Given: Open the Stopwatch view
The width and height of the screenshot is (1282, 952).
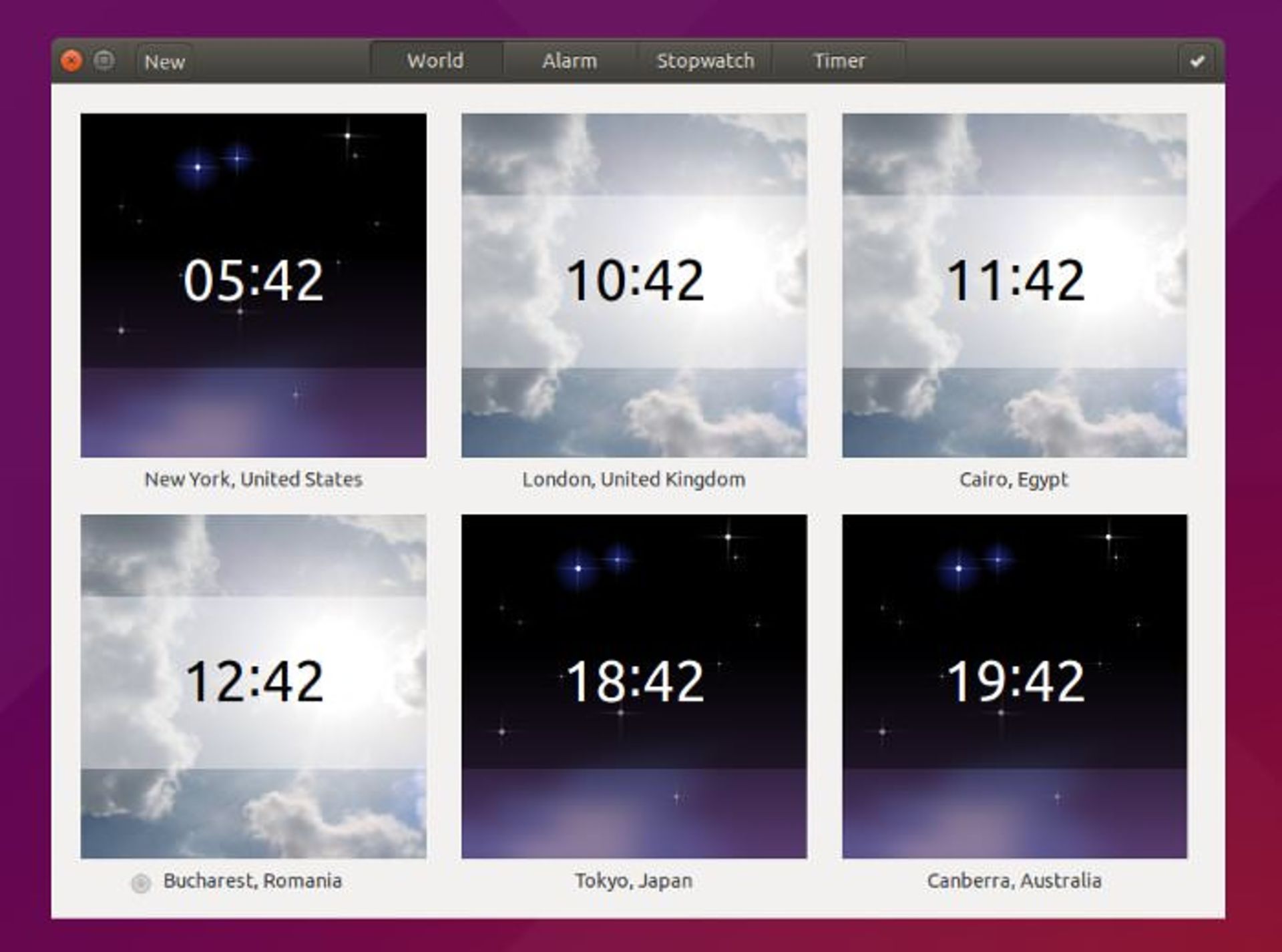Looking at the screenshot, I should (705, 60).
